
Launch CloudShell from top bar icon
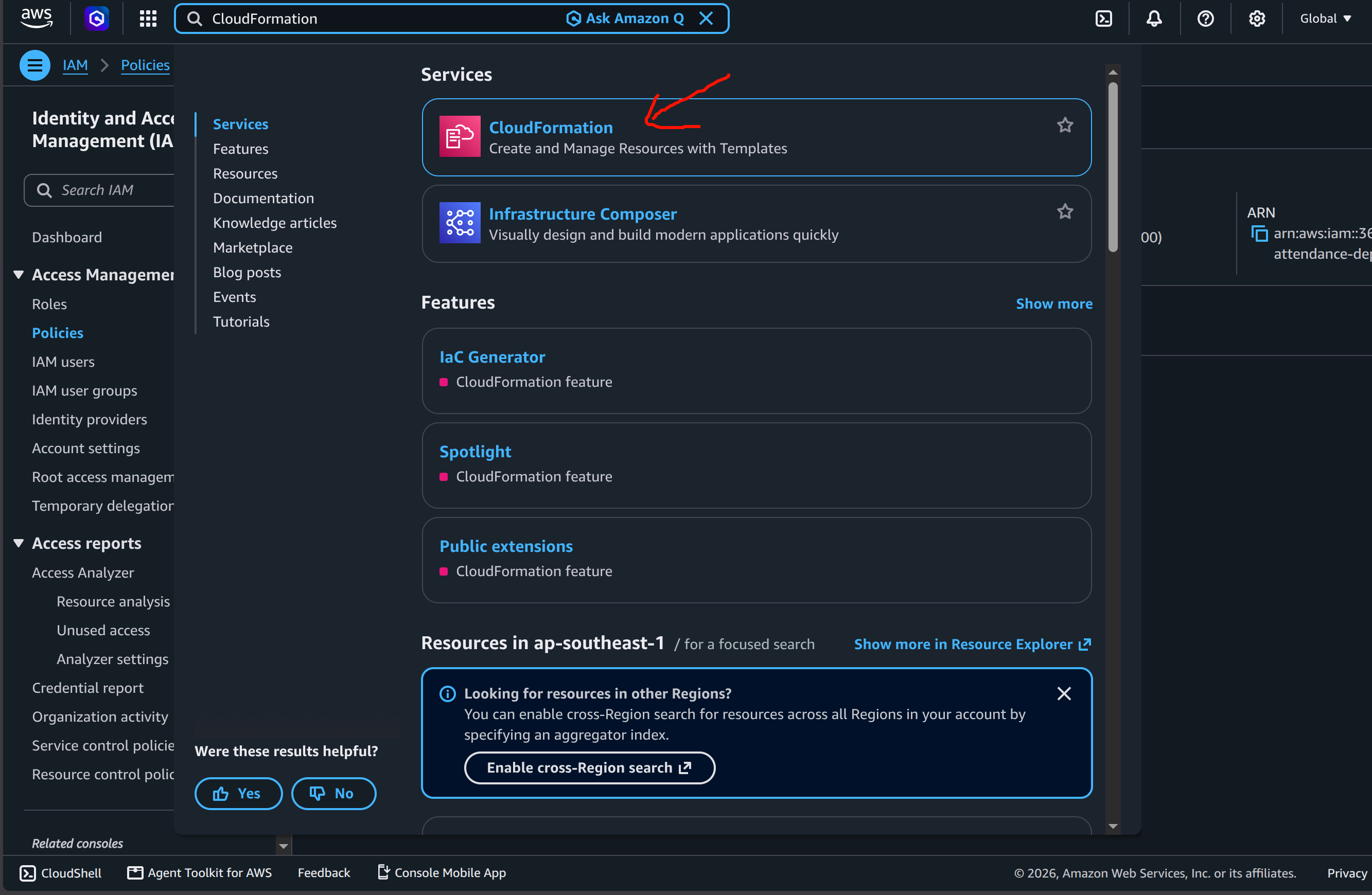pos(1103,19)
